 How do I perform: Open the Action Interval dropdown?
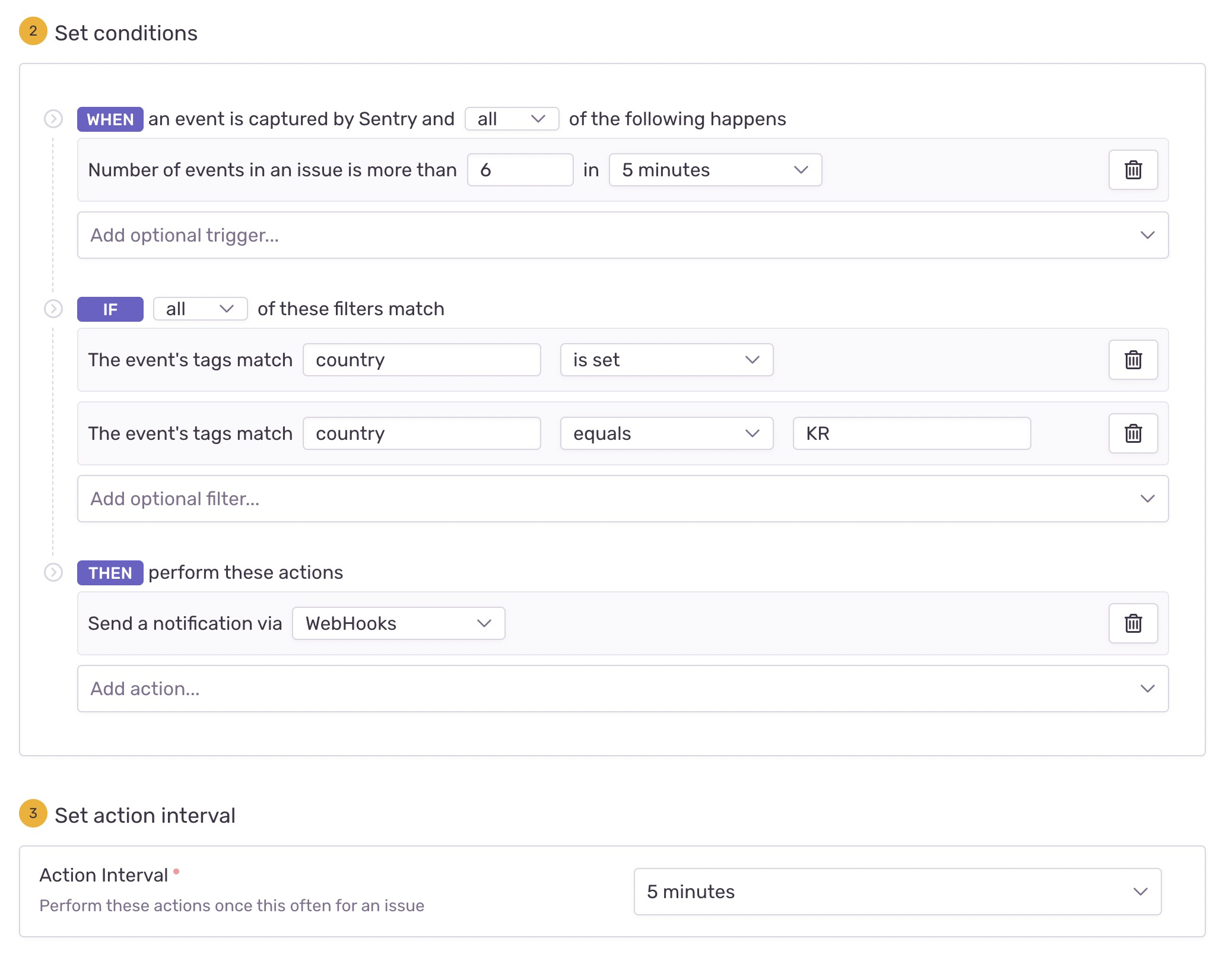(x=896, y=891)
